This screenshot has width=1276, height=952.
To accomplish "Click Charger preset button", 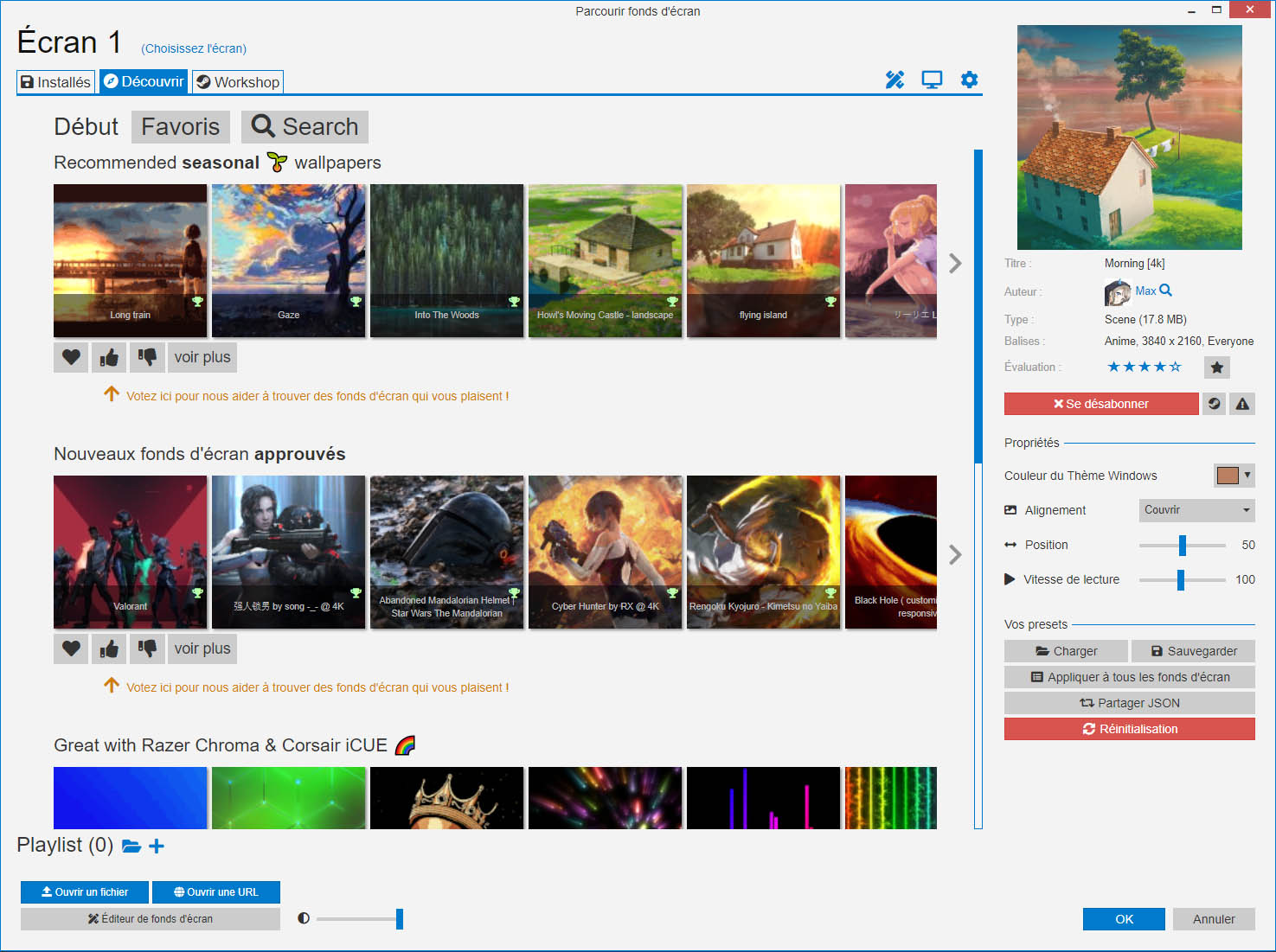I will (x=1066, y=651).
